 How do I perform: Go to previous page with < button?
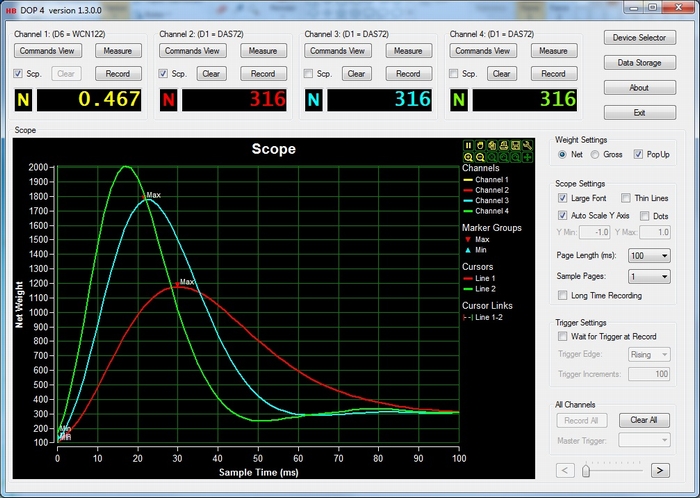(x=565, y=470)
